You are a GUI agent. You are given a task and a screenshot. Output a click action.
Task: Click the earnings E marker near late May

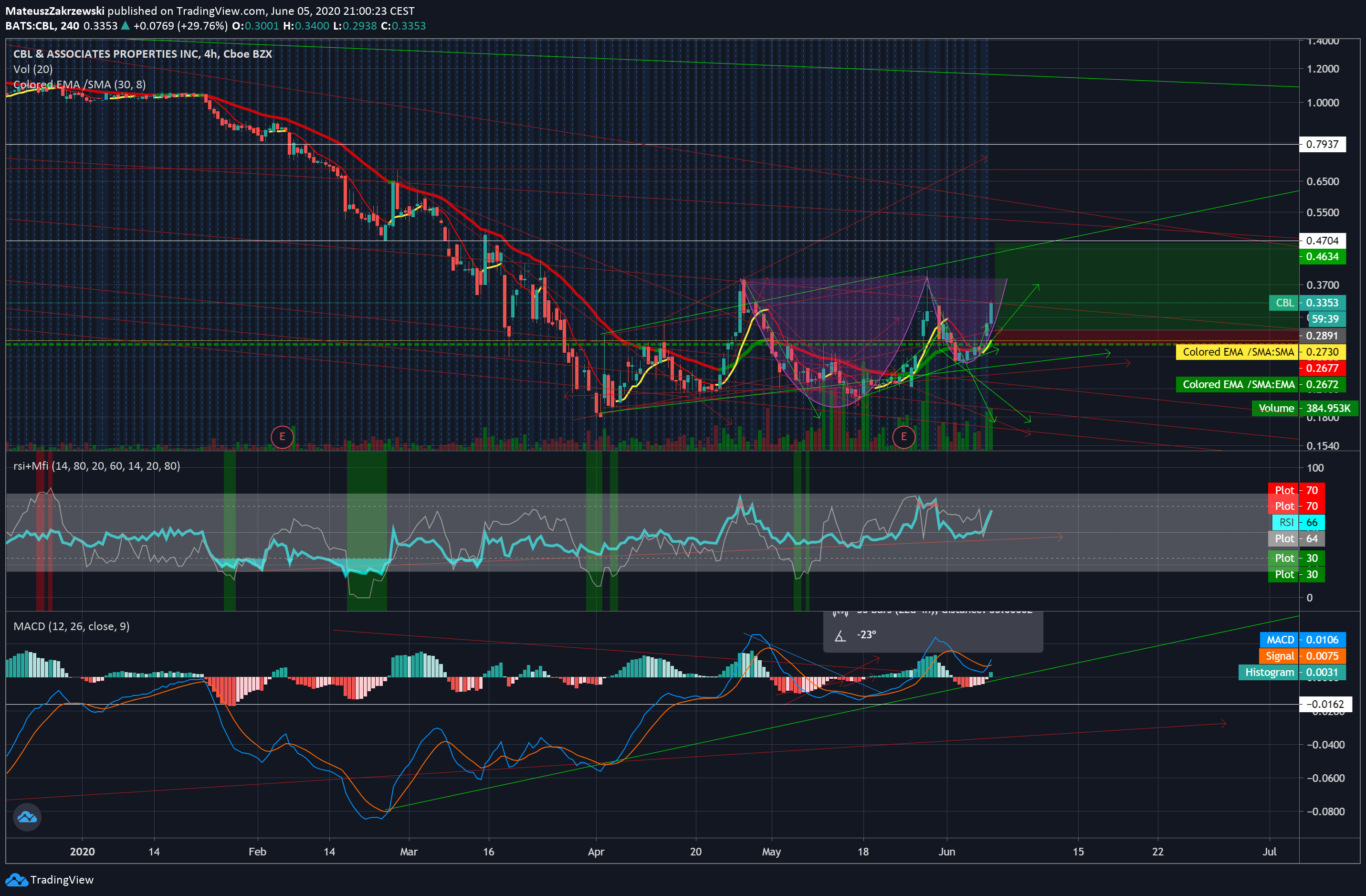904,437
